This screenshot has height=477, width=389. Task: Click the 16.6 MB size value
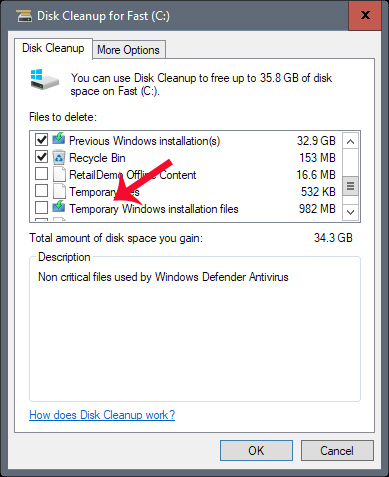pos(316,175)
